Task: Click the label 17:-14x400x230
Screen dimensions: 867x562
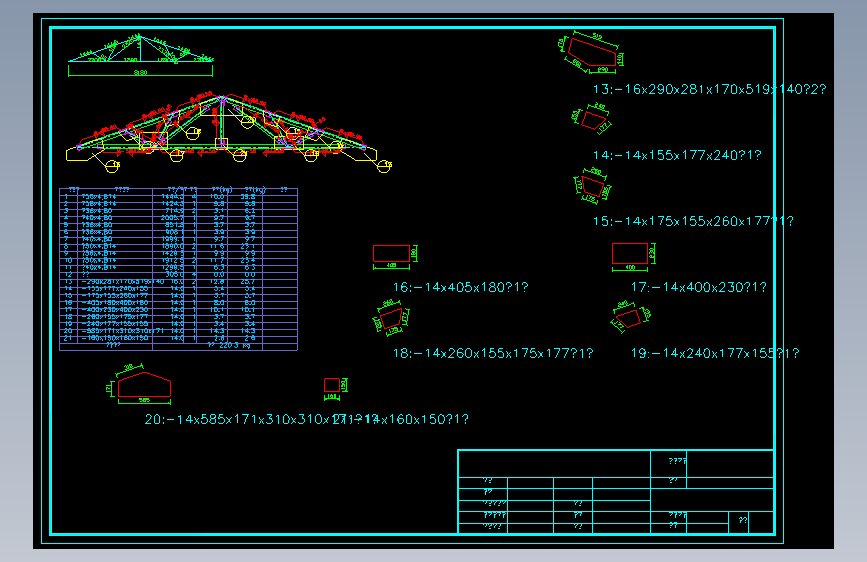Action: pyautogui.click(x=698, y=287)
